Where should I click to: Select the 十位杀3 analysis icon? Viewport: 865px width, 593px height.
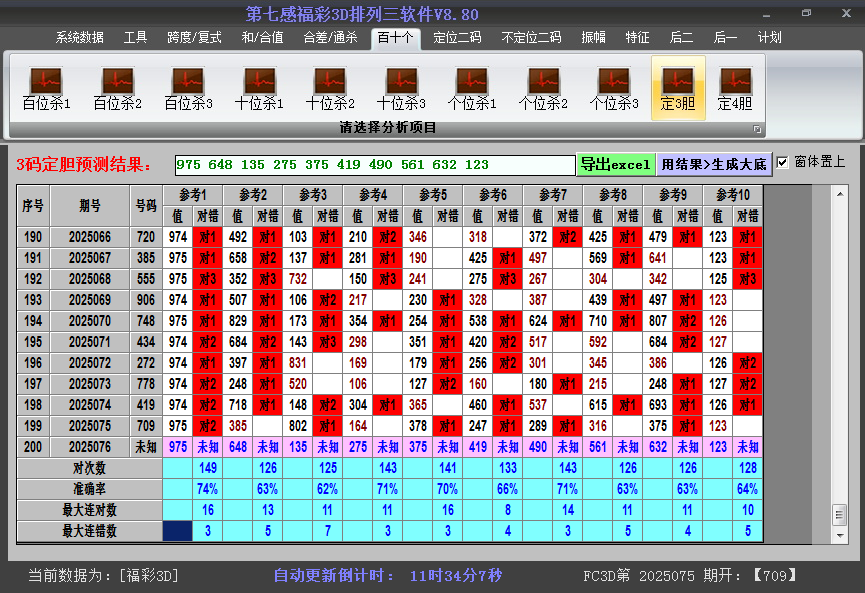401,88
